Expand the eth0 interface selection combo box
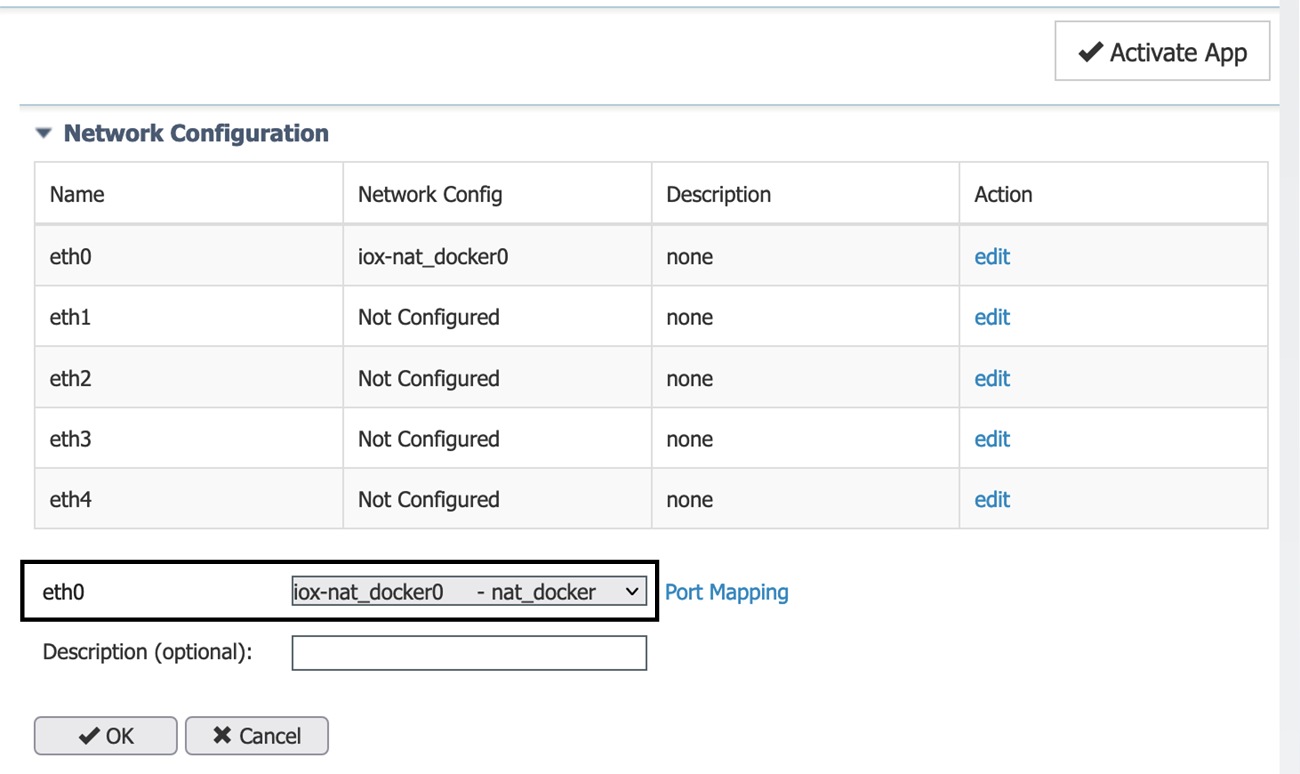The image size is (1300, 774). (x=470, y=591)
